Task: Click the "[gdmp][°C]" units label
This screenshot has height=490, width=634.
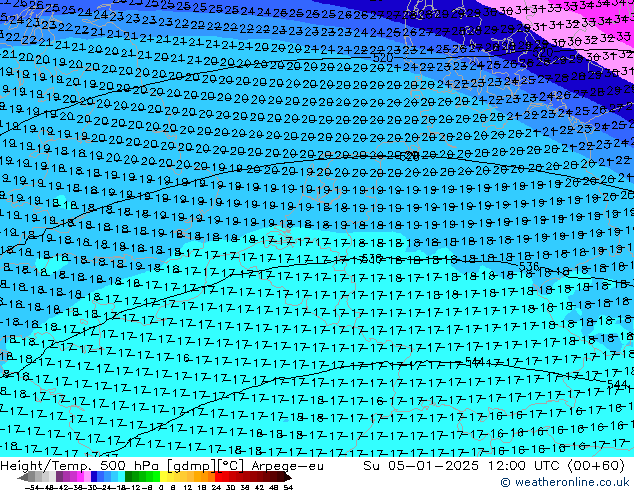Action: click(x=206, y=466)
